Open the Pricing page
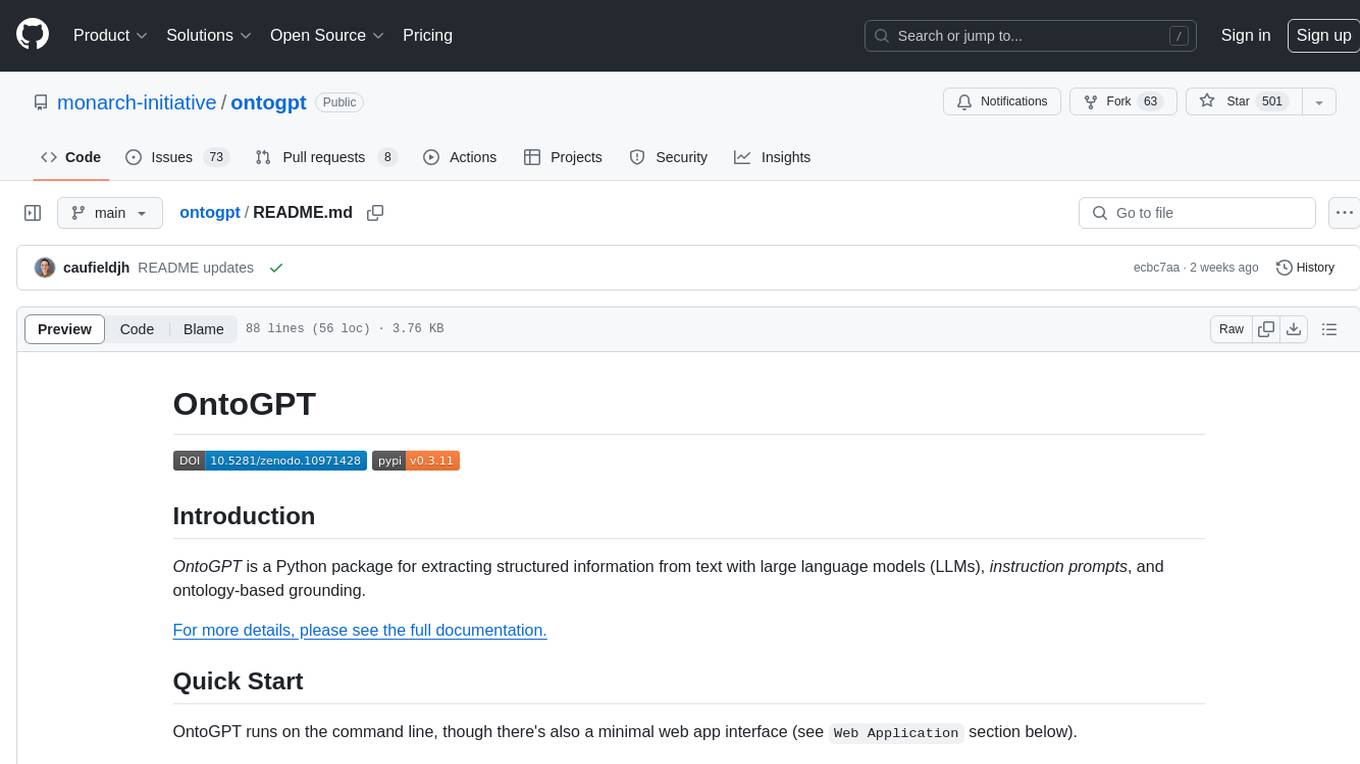Screen dimensions: 1360x764 (x=427, y=35)
